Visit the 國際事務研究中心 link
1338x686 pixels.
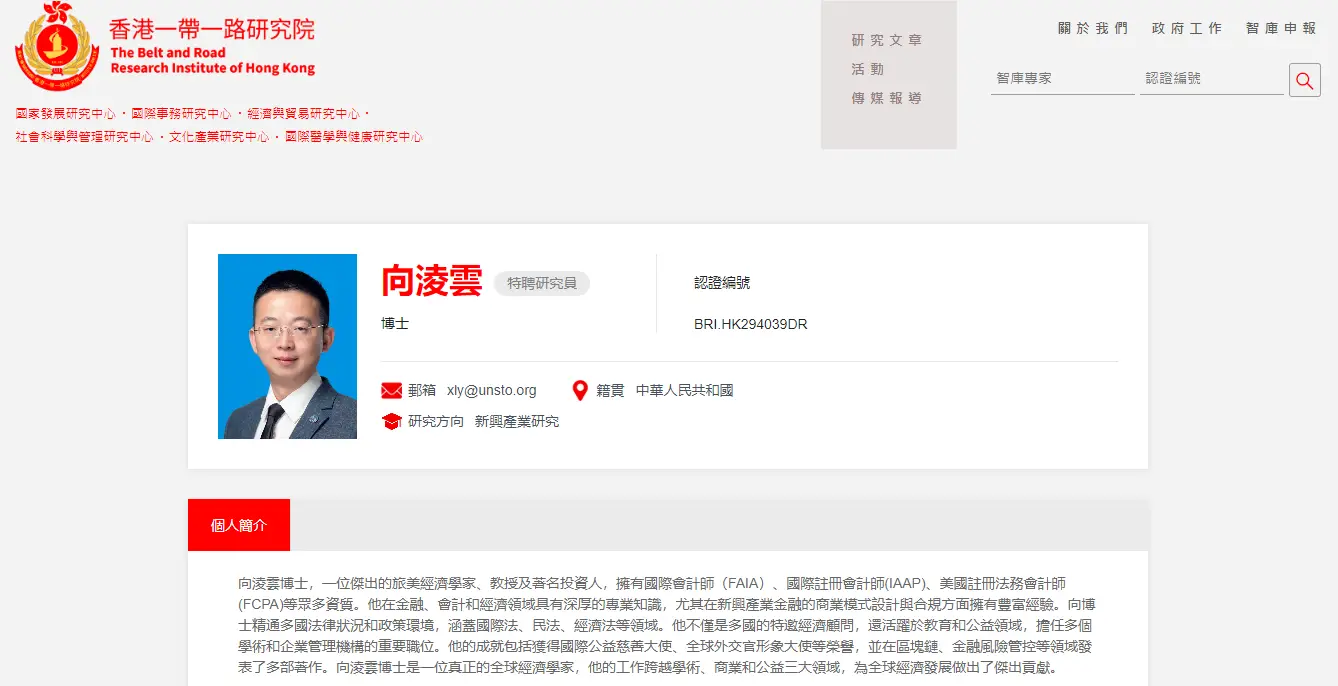click(181, 114)
